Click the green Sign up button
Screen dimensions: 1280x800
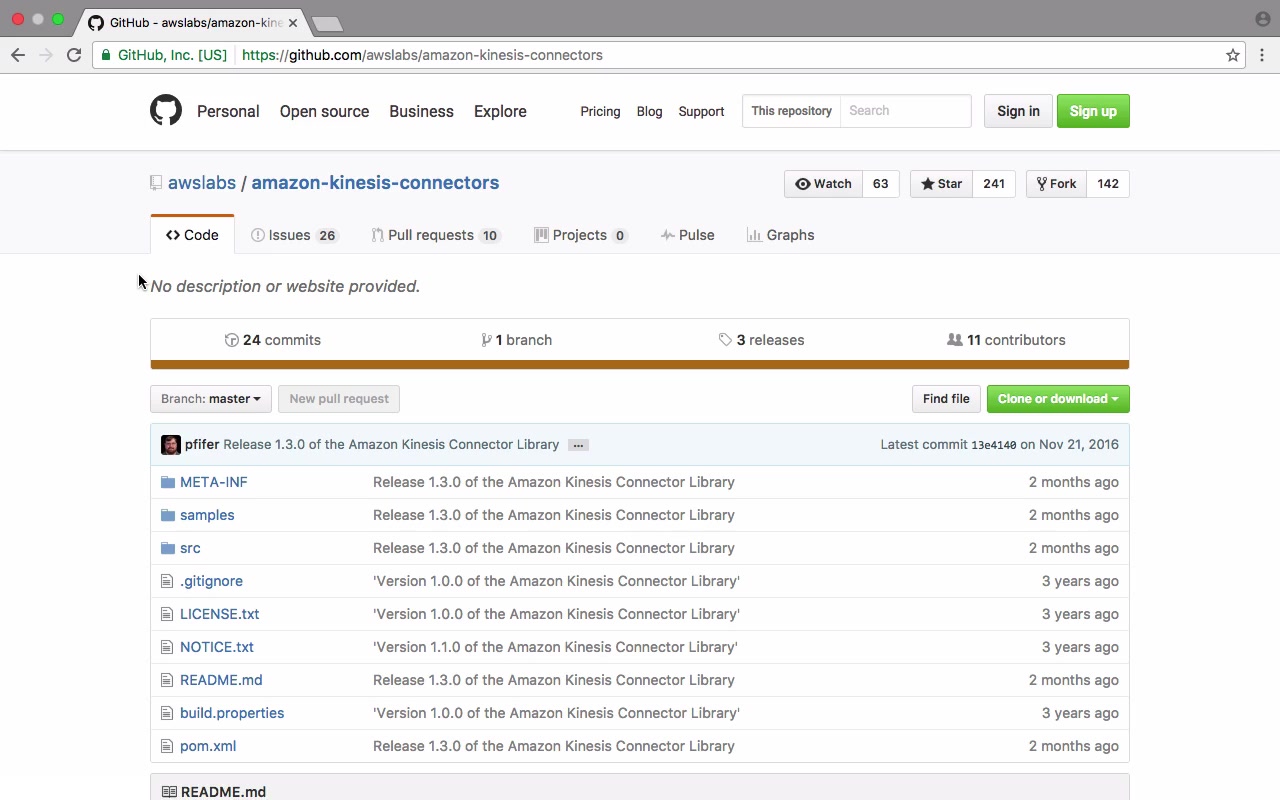pyautogui.click(x=1093, y=111)
